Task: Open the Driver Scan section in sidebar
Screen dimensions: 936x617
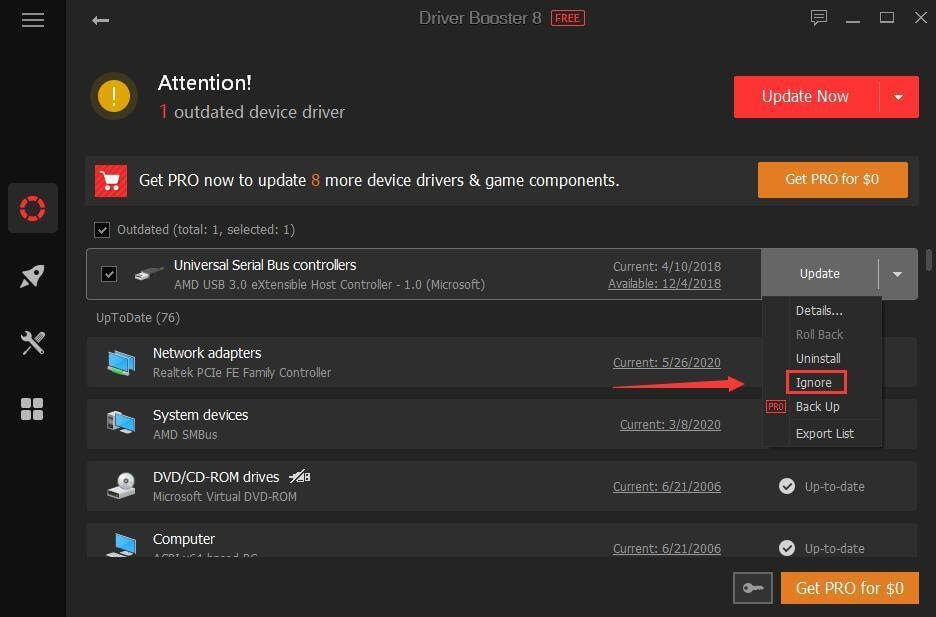Action: pyautogui.click(x=33, y=208)
